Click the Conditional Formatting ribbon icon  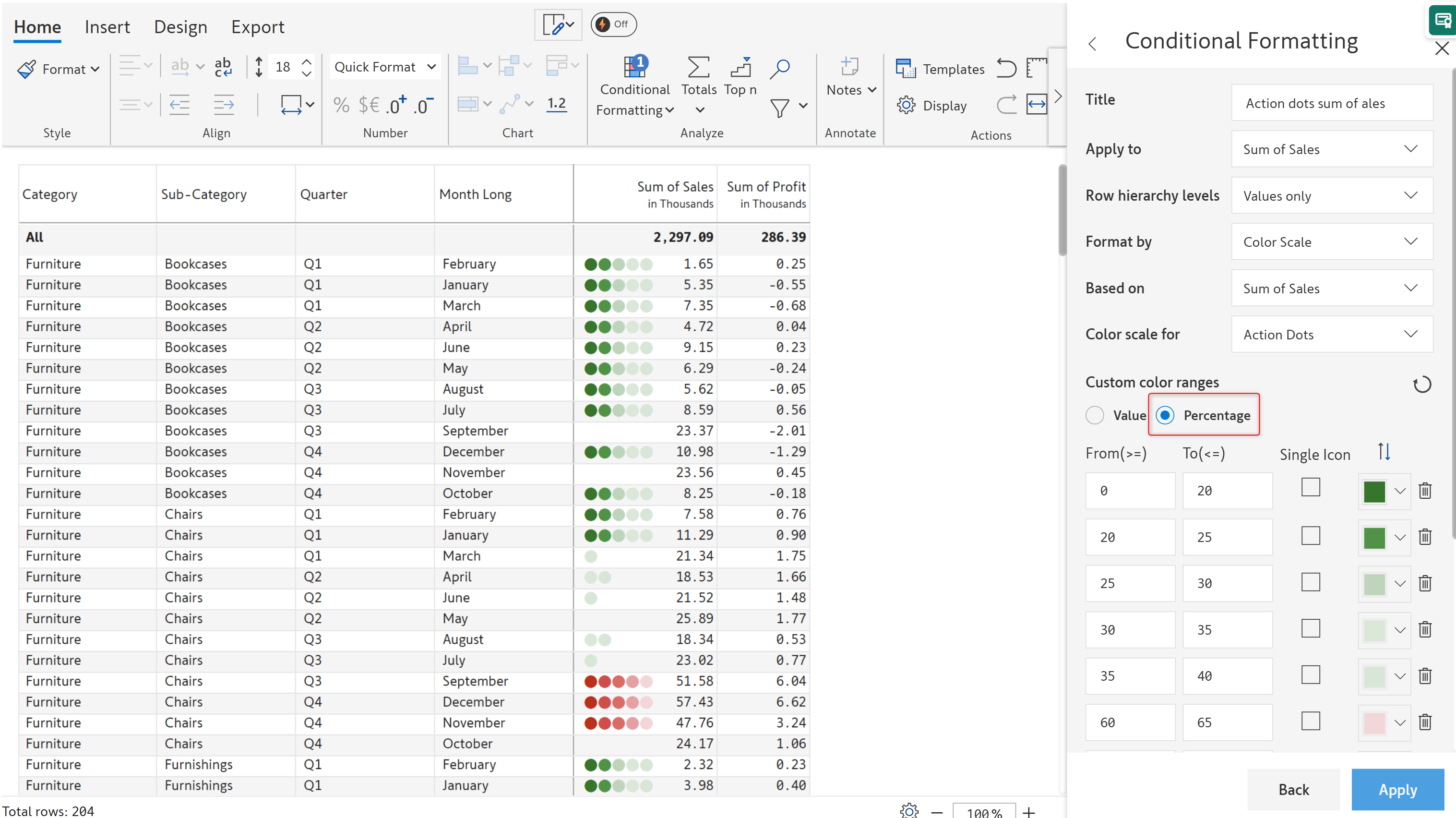634,68
